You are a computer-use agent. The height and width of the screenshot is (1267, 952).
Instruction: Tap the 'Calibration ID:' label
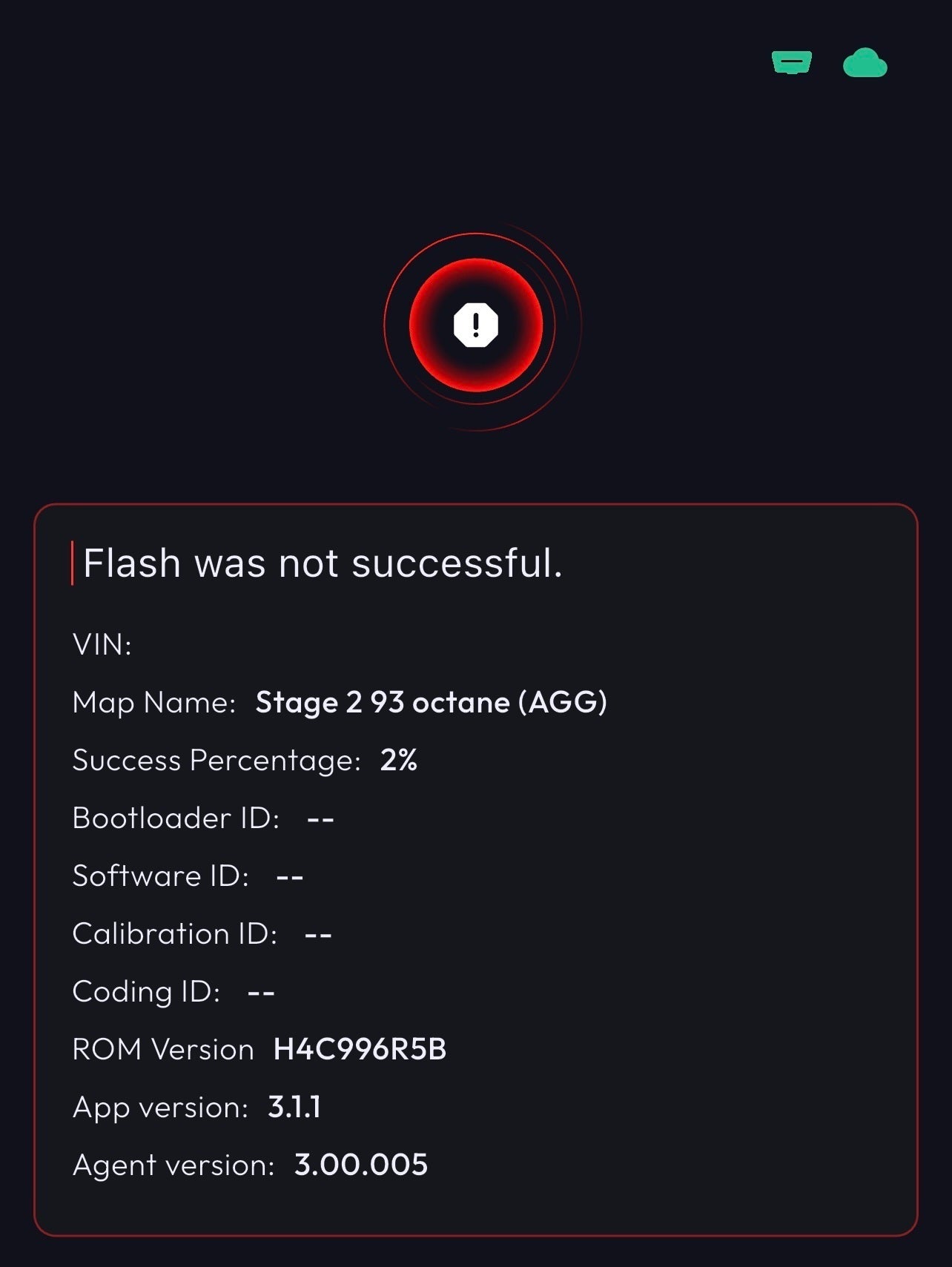point(175,933)
